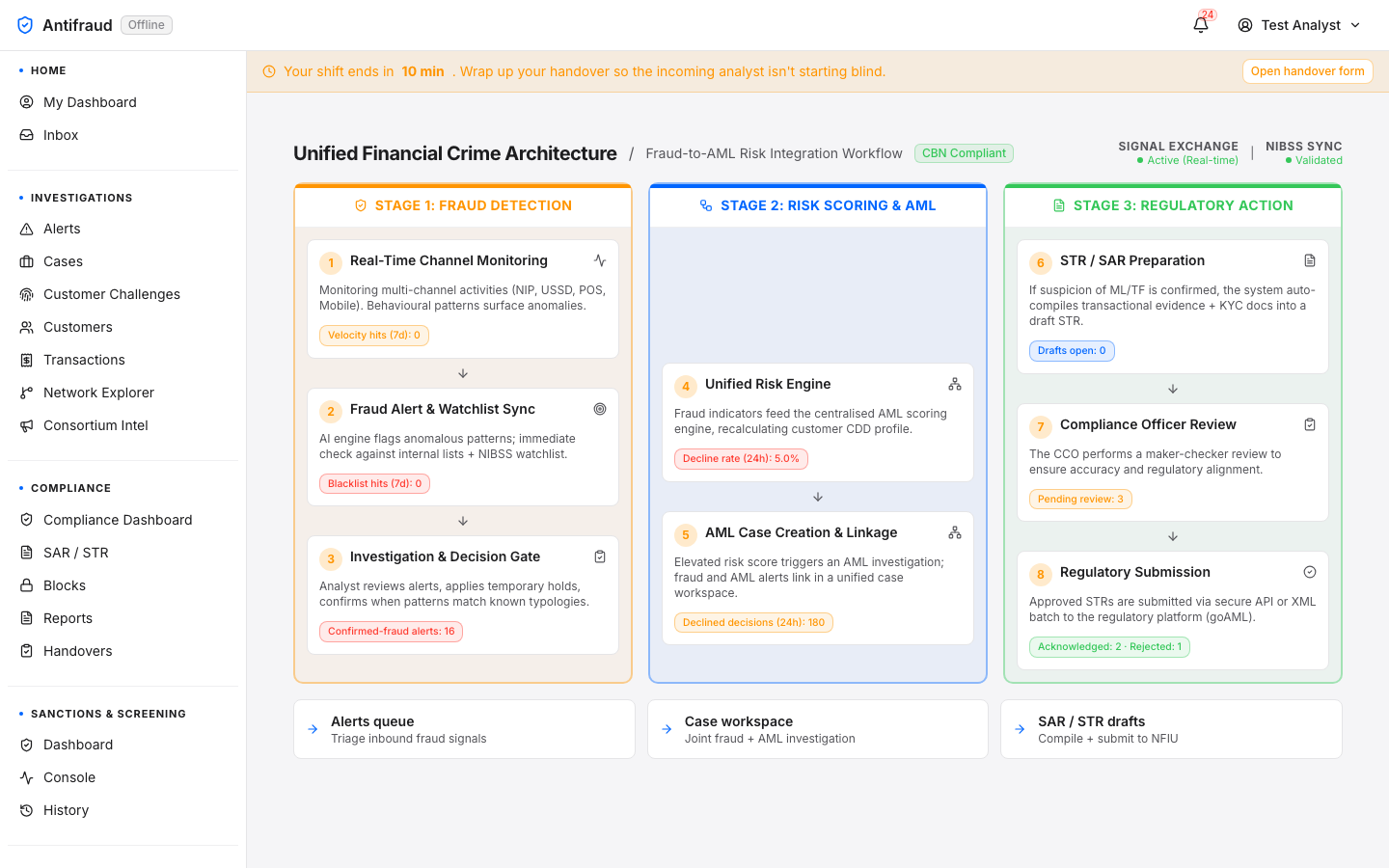
Task: Click the Acknowledged: 2 · Rejected: 1 chip
Action: (x=1109, y=647)
